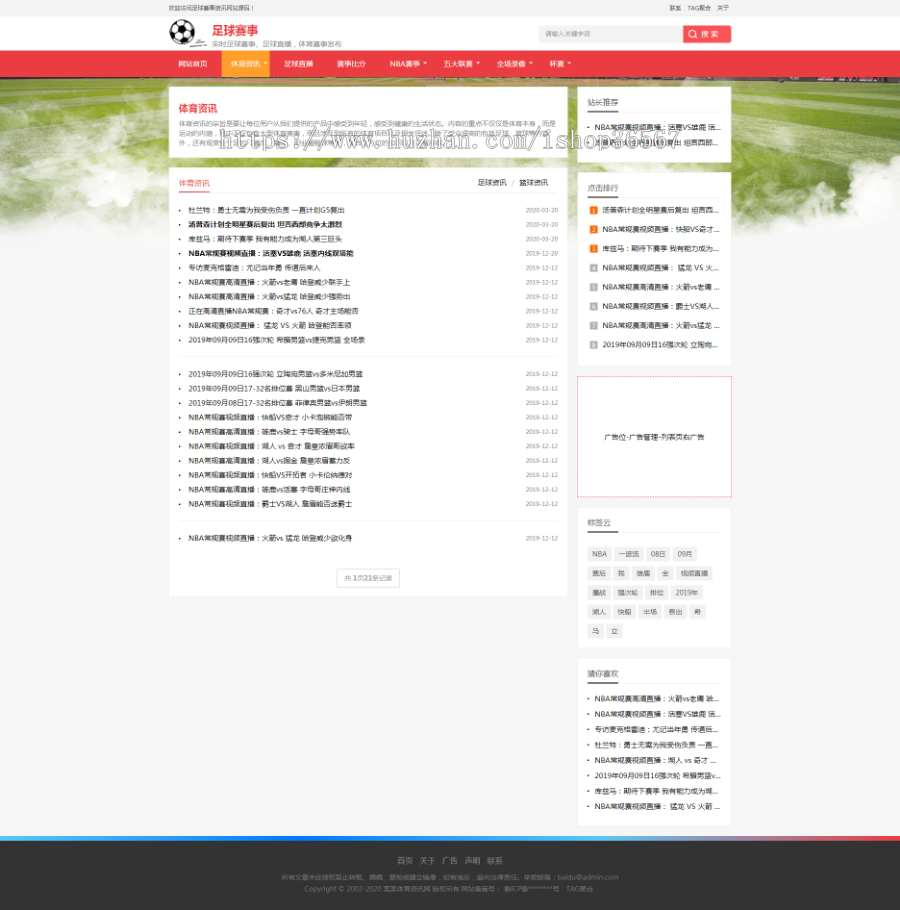Expand the 五大联赛 navigation dropdown
Screen dimensions: 900x910
[x=461, y=64]
